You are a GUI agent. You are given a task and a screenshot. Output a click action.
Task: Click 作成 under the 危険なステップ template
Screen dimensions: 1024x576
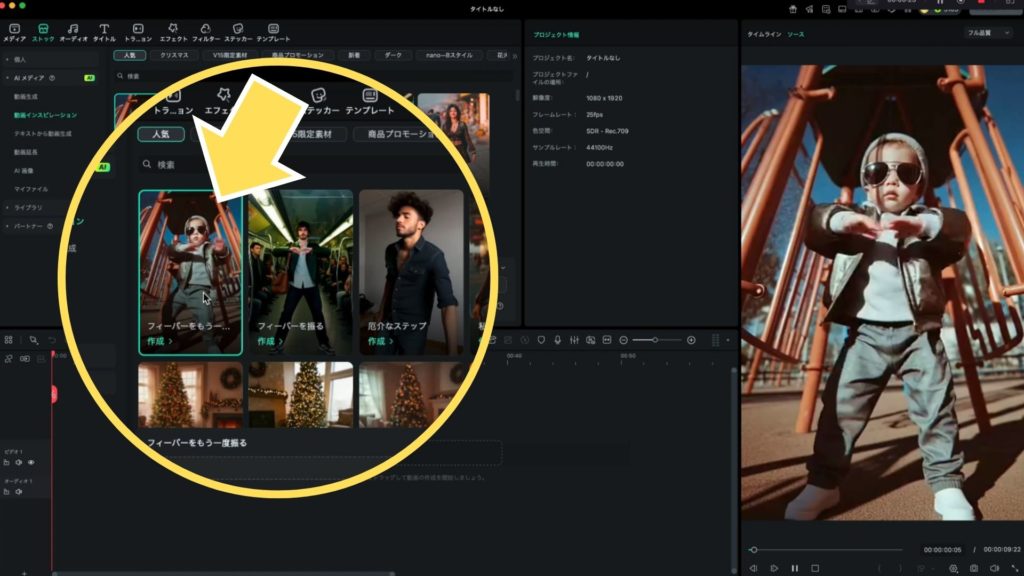click(376, 341)
